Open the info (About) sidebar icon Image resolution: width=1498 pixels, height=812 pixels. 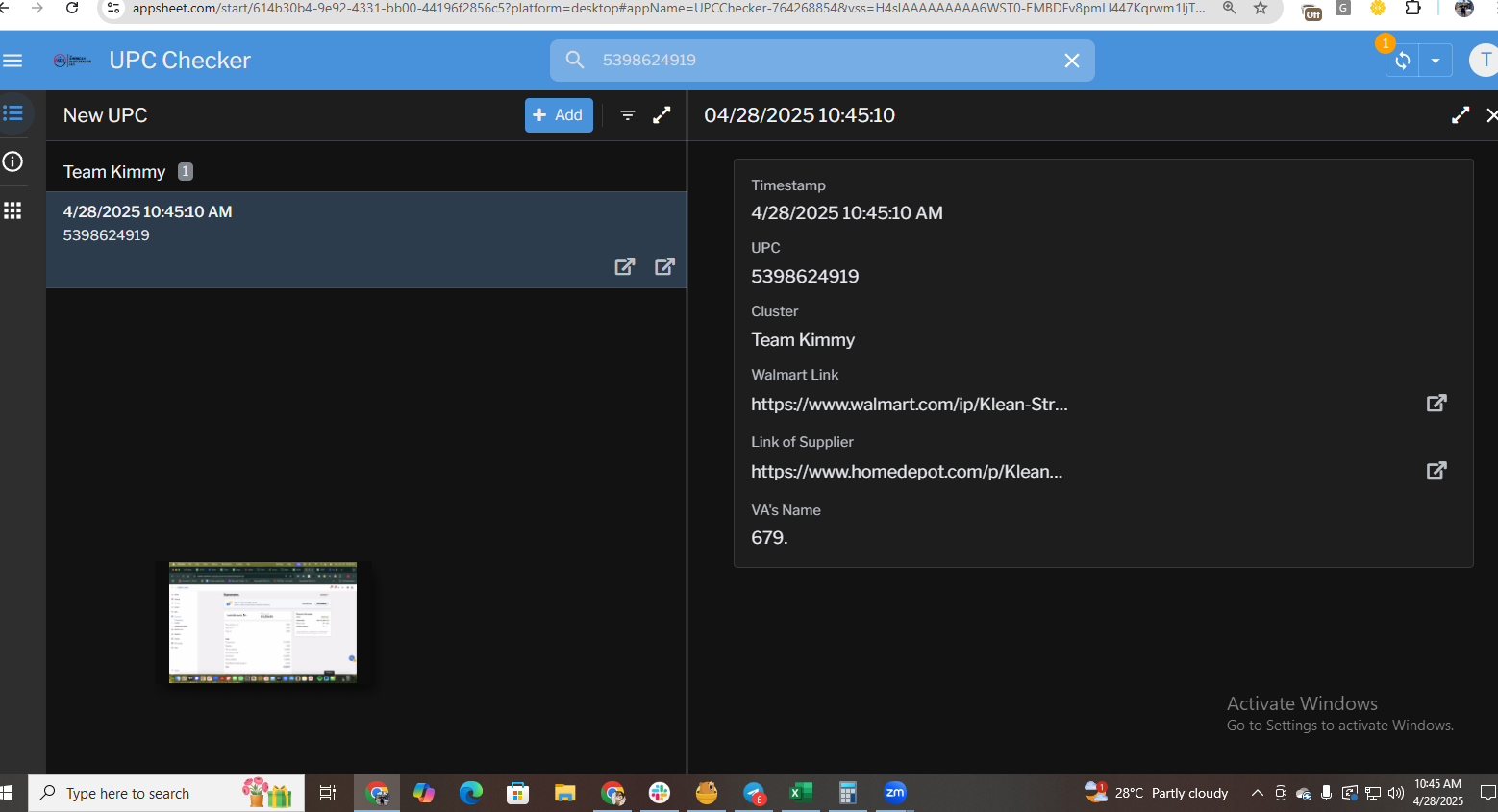(x=12, y=161)
